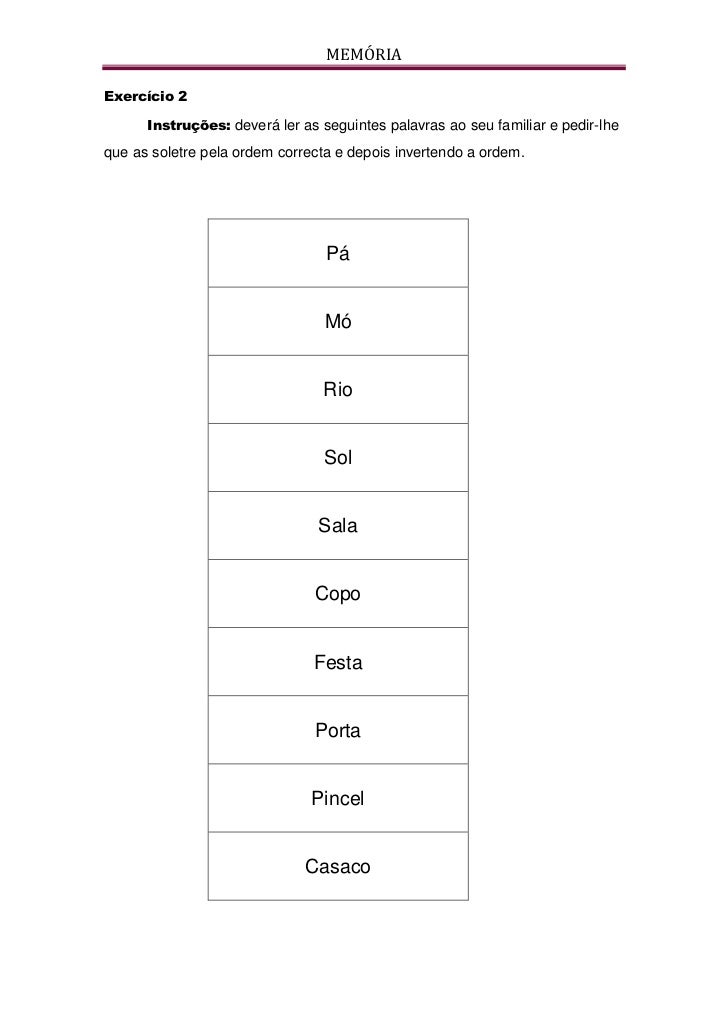The height and width of the screenshot is (1030, 728).
Task: Select the table cell containing Pincel
Action: [338, 798]
